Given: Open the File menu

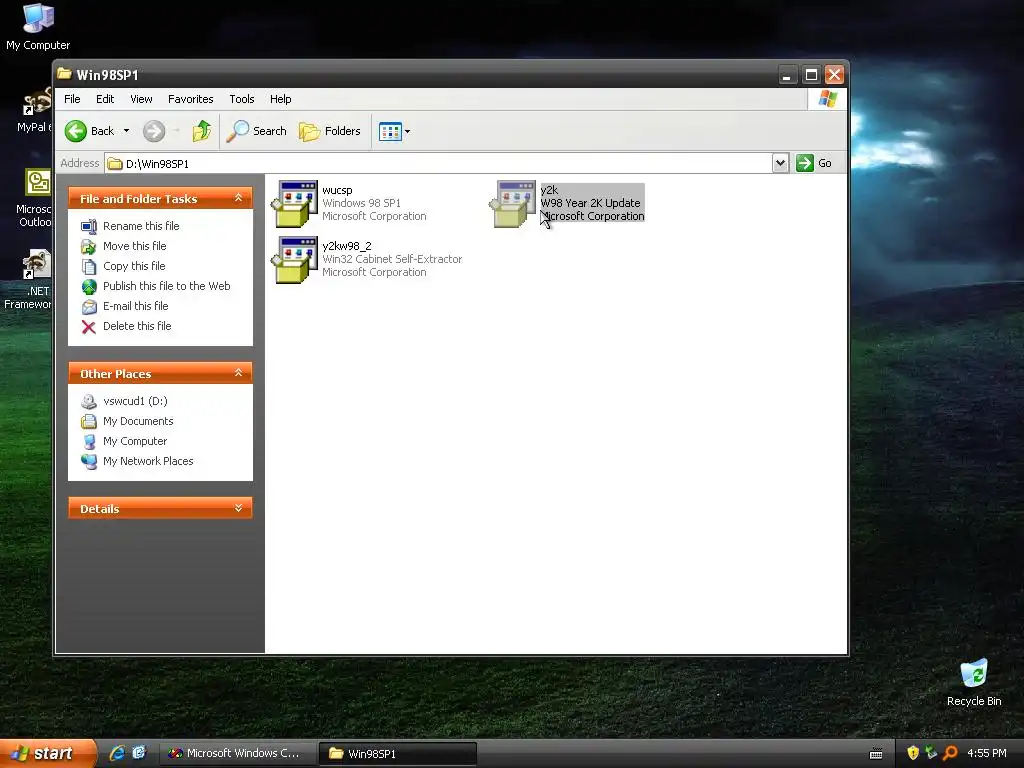Looking at the screenshot, I should click(72, 99).
